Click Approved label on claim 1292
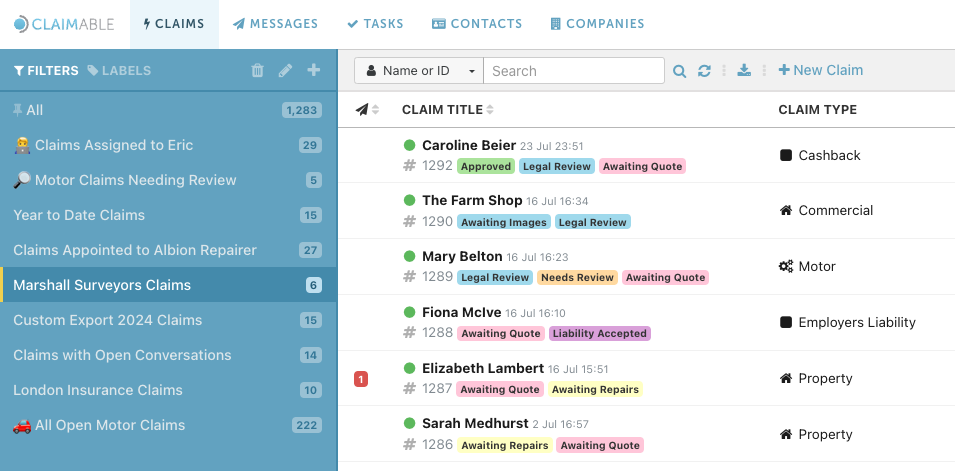The width and height of the screenshot is (955, 471). coord(486,166)
